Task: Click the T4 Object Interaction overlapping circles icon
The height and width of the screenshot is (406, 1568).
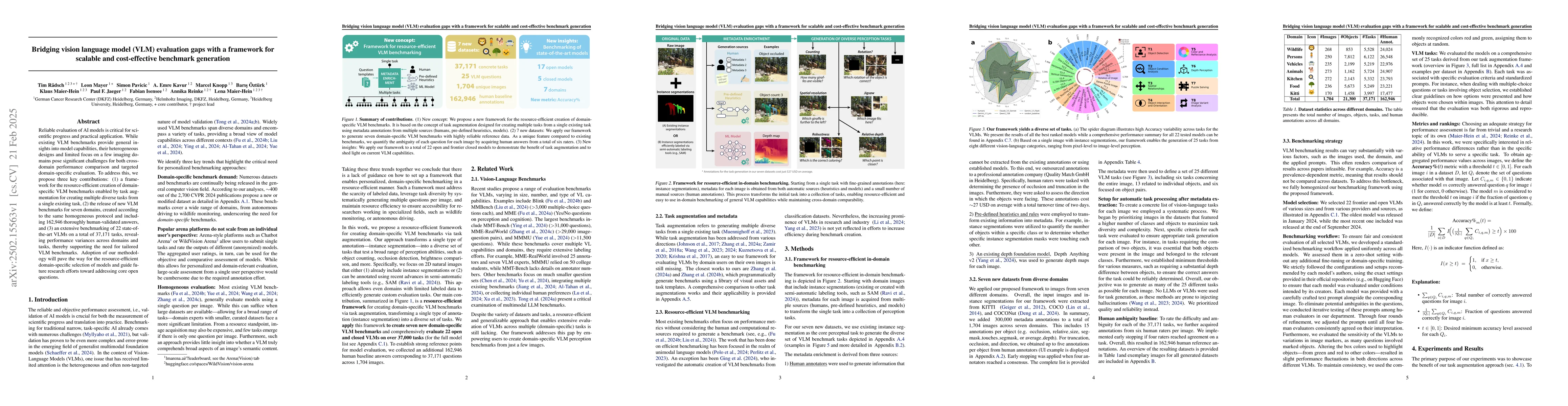Action: [1140, 103]
